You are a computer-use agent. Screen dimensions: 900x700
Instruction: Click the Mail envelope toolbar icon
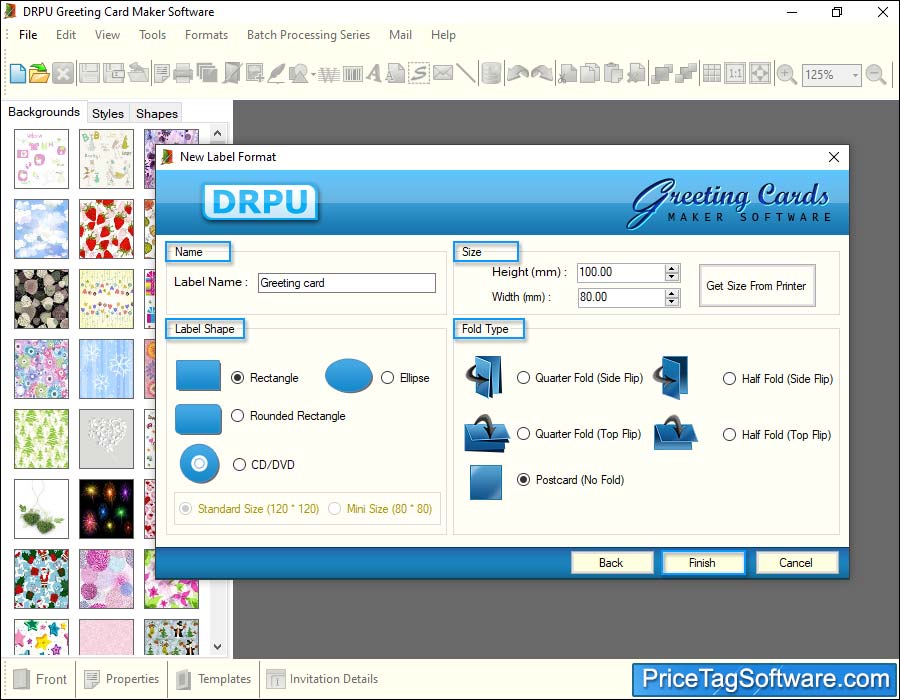coord(443,73)
